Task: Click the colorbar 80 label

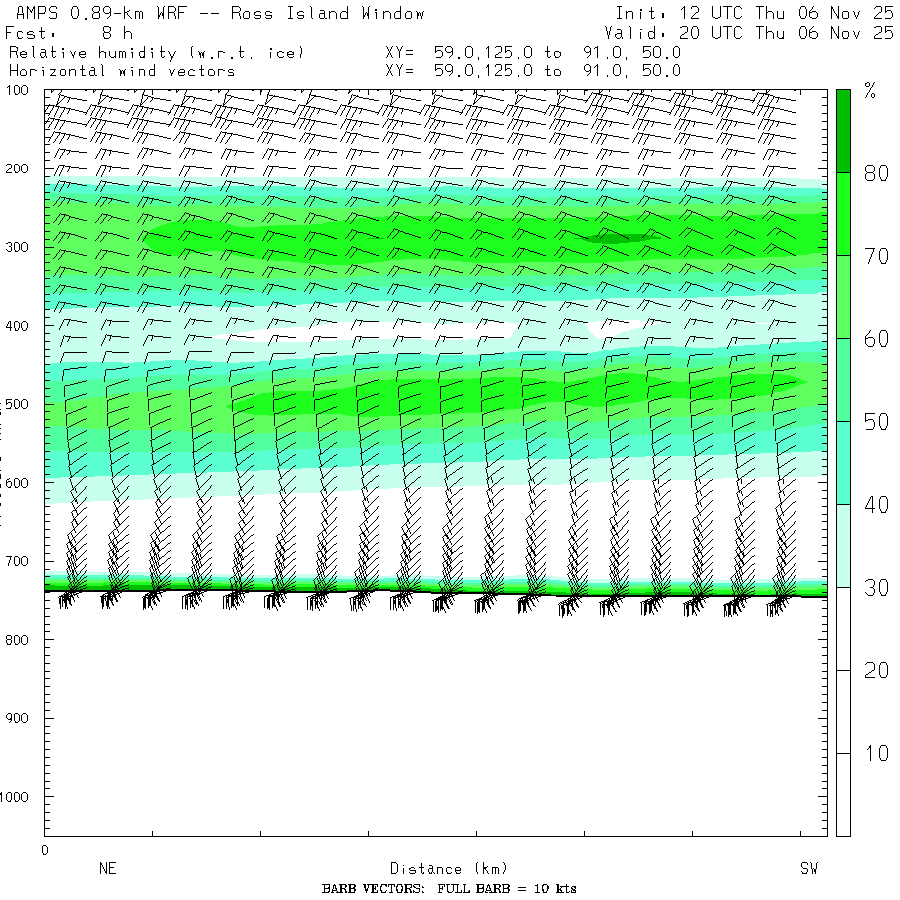Action: 876,173
